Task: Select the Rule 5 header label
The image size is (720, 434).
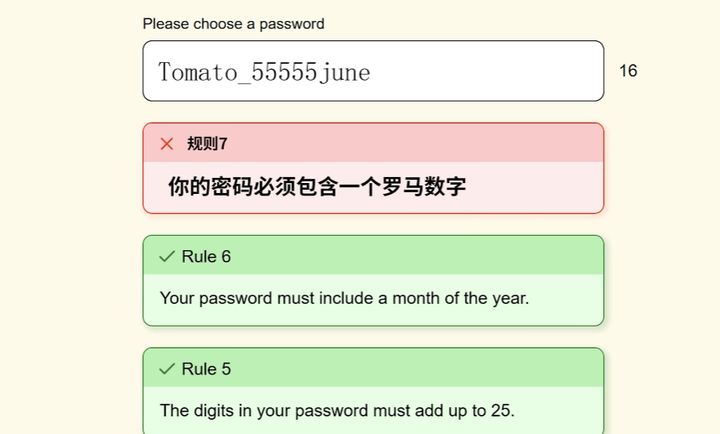Action: pos(206,369)
